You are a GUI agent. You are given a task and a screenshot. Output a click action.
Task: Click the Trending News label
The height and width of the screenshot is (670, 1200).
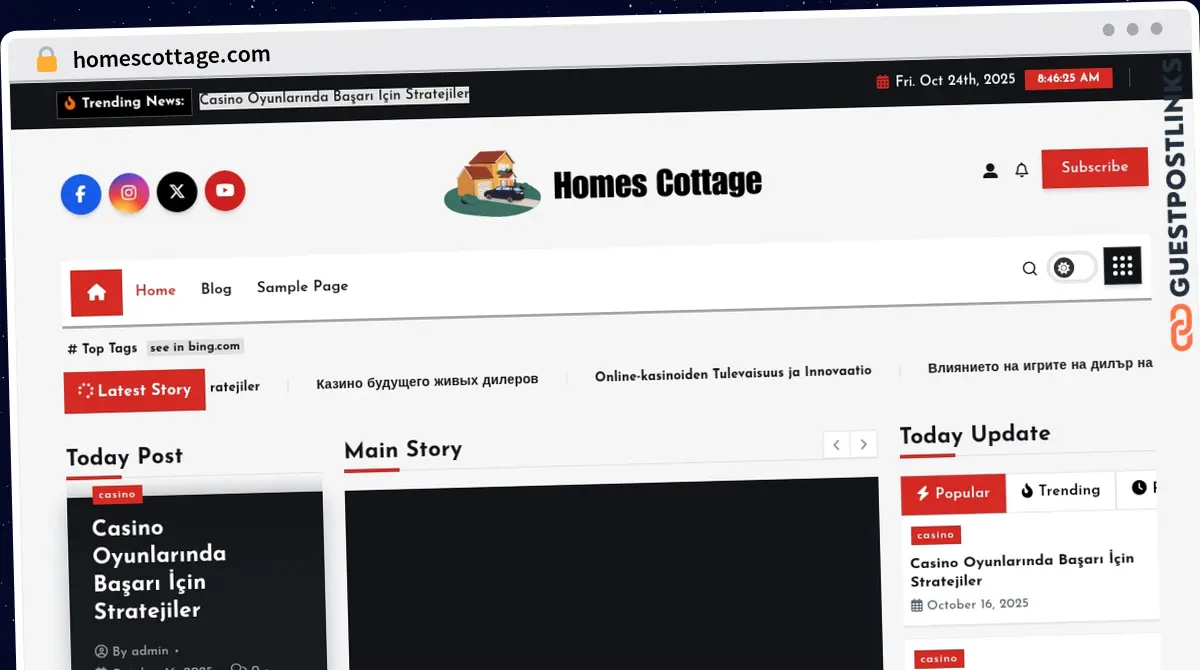(x=125, y=102)
